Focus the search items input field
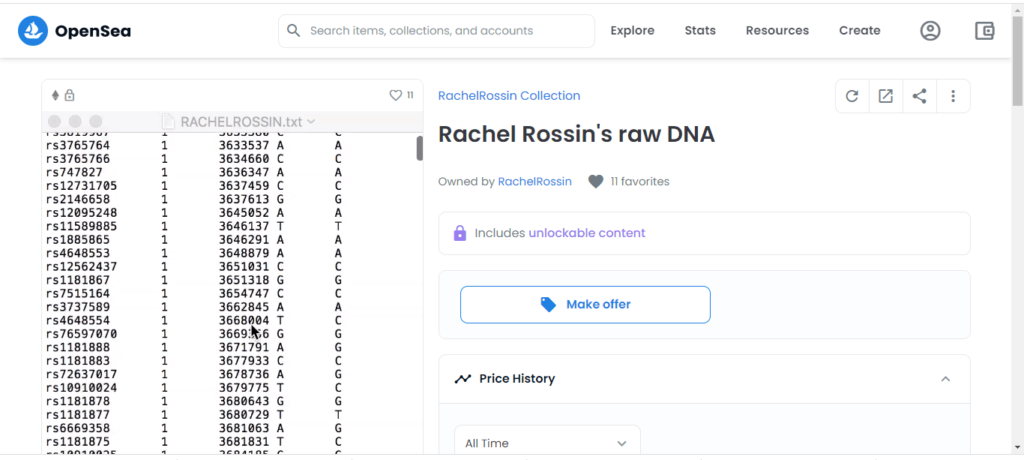This screenshot has width=1024, height=460. pyautogui.click(x=436, y=31)
